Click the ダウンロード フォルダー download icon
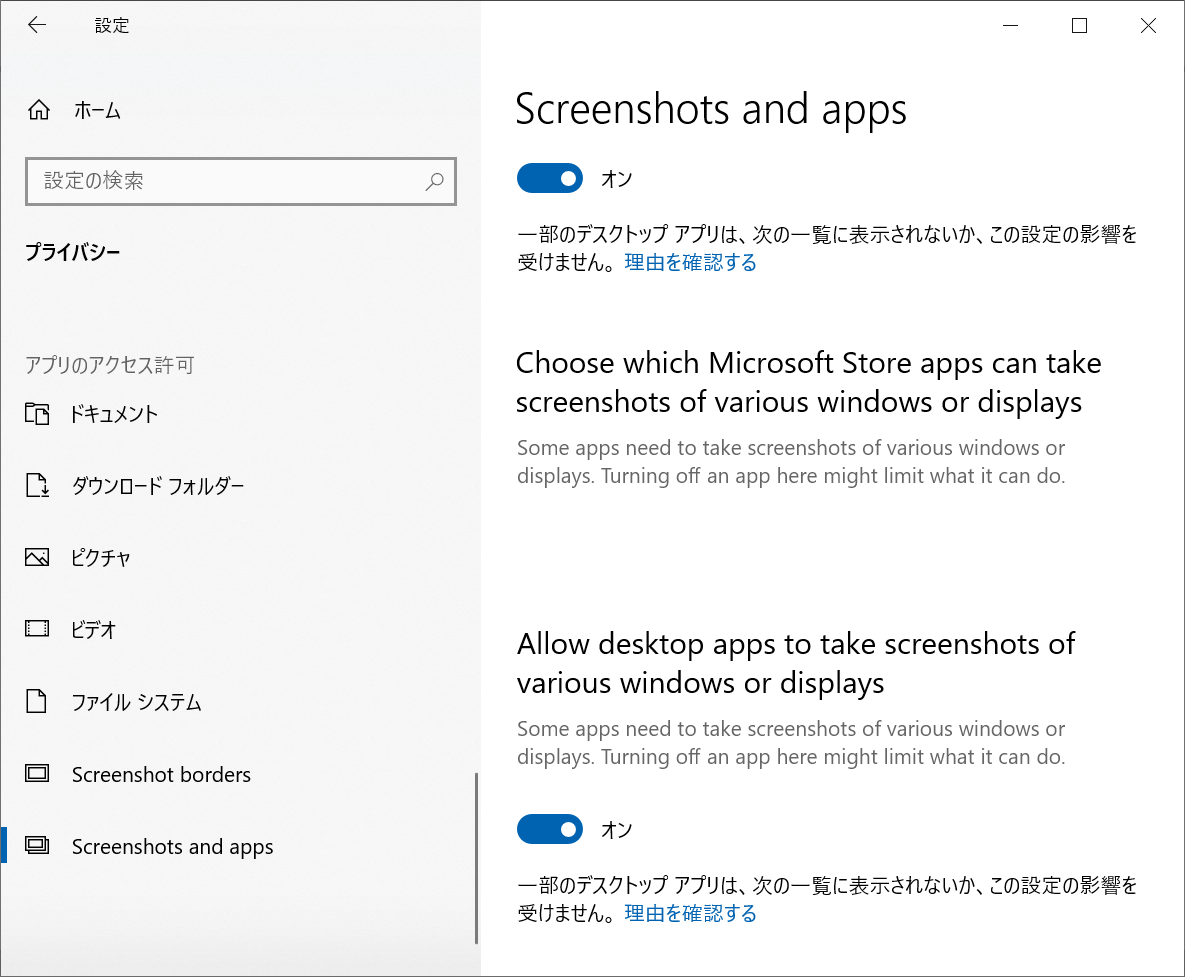 pos(37,485)
